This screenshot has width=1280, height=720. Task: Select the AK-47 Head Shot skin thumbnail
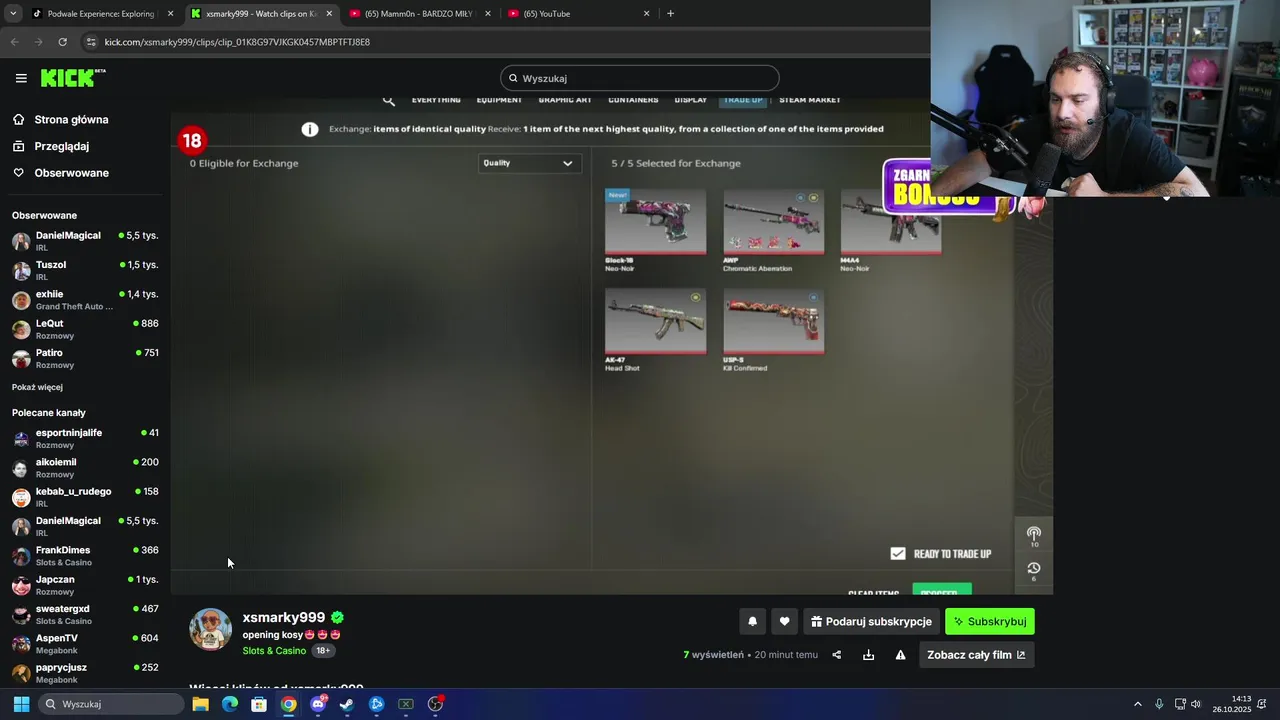pyautogui.click(x=655, y=321)
